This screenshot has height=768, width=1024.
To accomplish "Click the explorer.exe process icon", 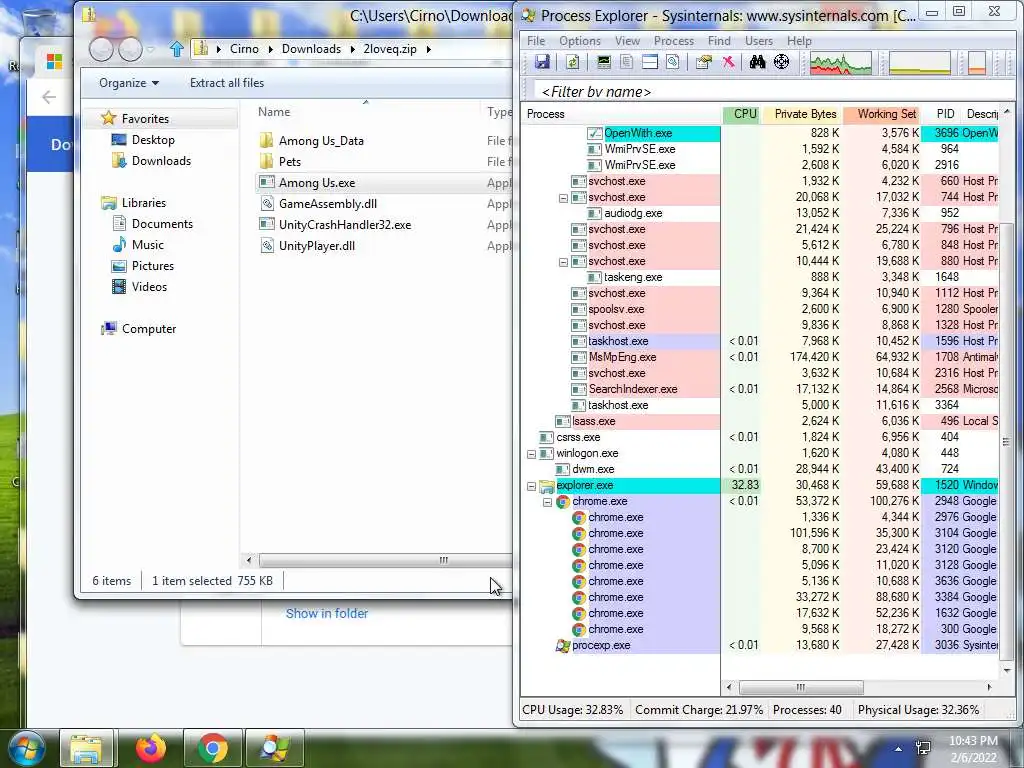I will coord(547,485).
